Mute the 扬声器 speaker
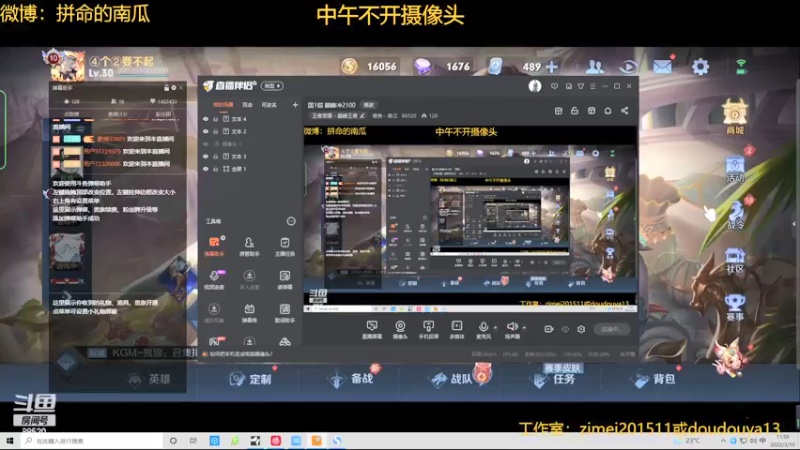 click(512, 327)
